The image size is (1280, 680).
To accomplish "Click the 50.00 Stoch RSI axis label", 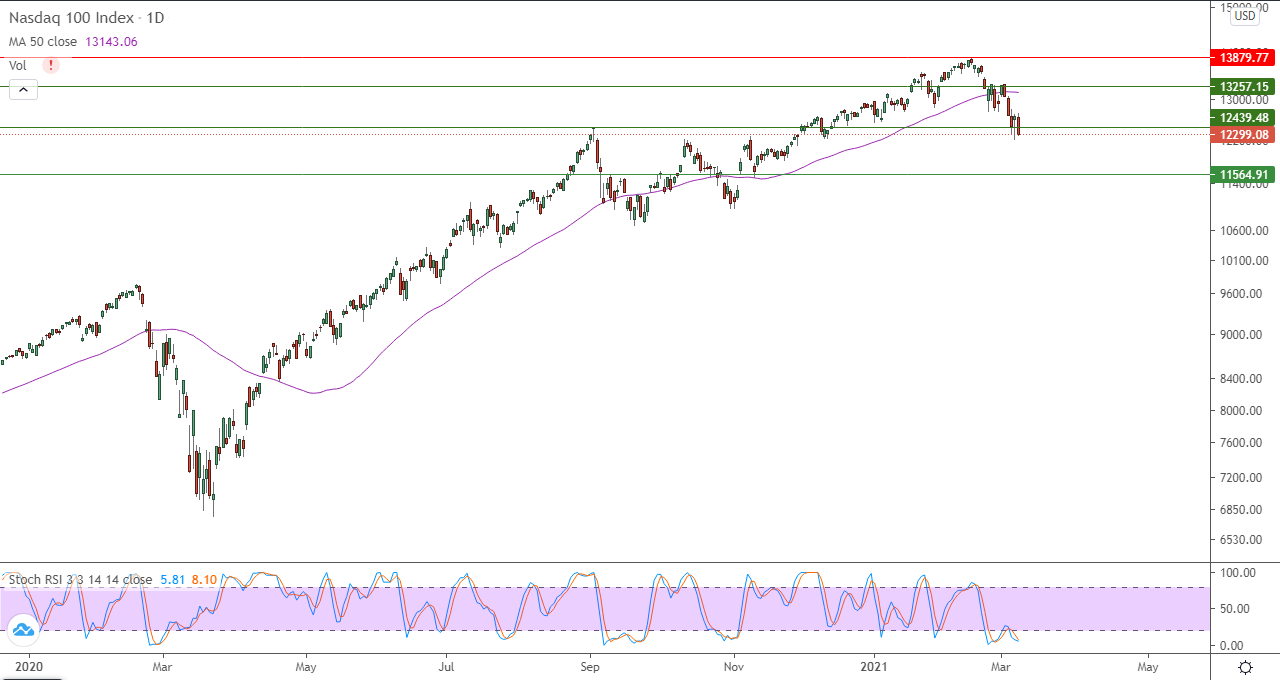I will [1233, 609].
